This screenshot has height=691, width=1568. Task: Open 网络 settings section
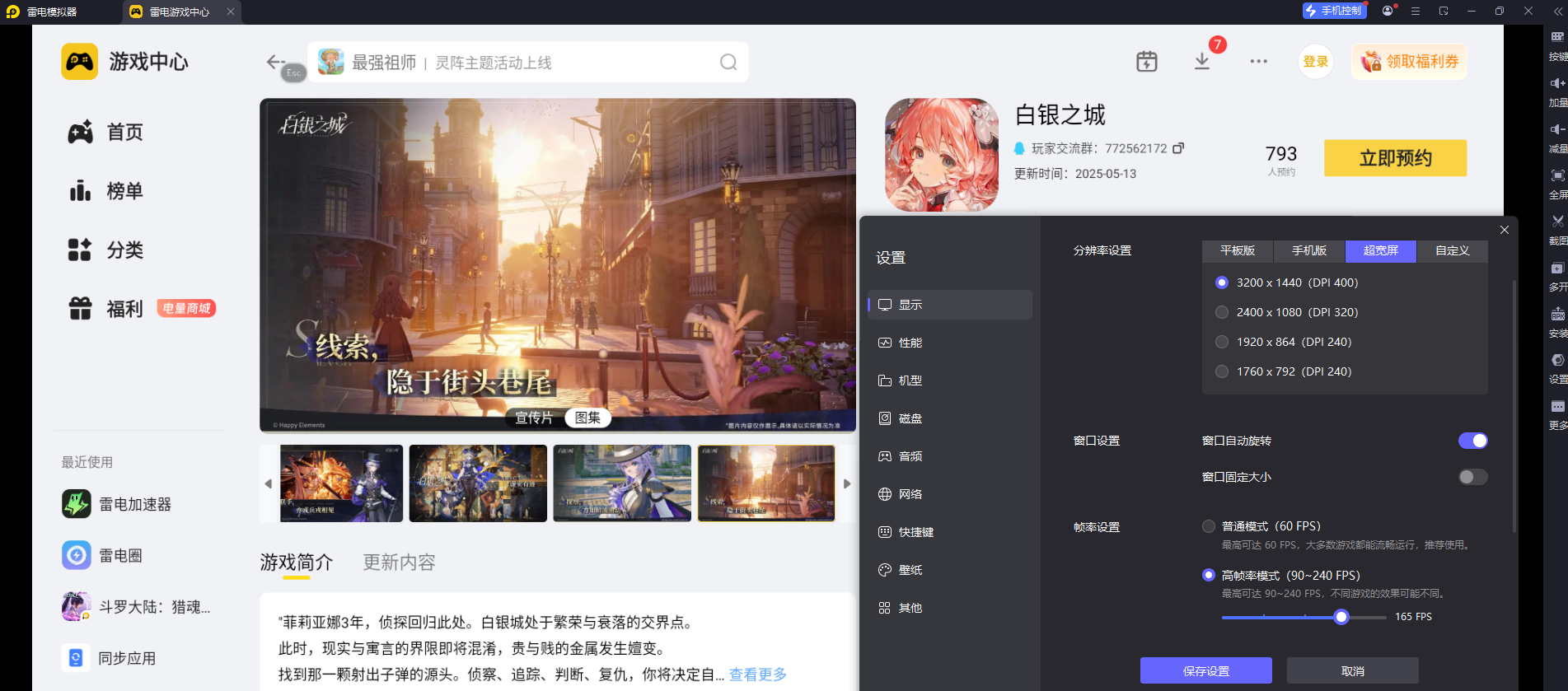[x=950, y=494]
